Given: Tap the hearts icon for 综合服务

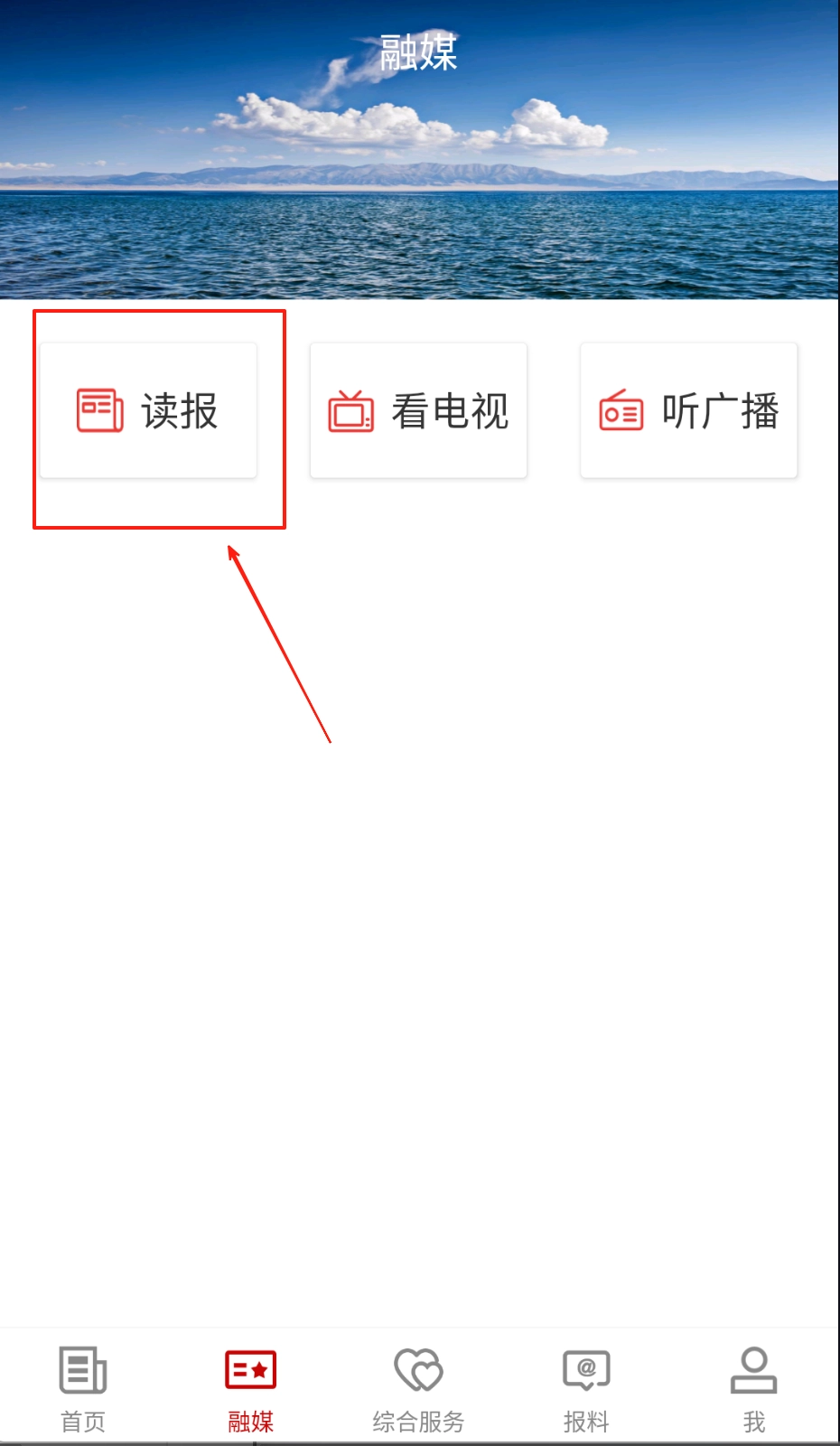Looking at the screenshot, I should (x=418, y=1370).
